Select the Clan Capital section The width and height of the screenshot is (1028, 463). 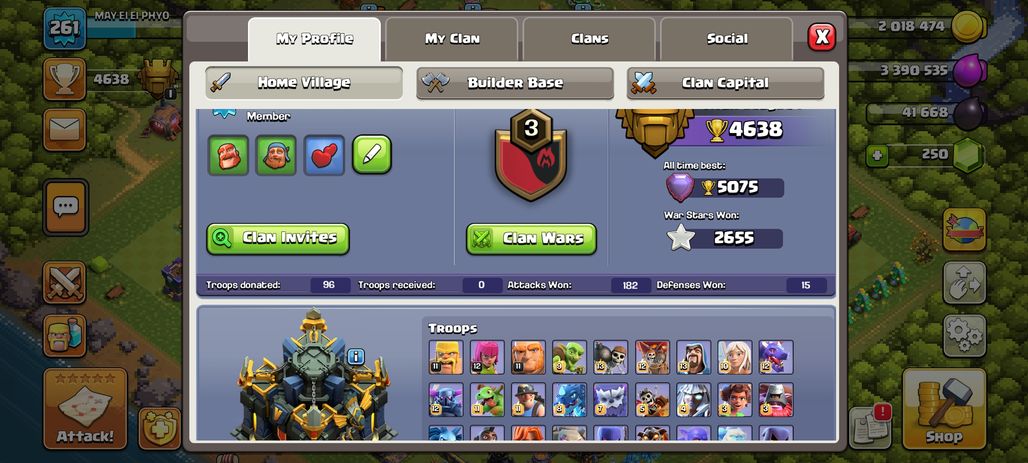[x=725, y=83]
